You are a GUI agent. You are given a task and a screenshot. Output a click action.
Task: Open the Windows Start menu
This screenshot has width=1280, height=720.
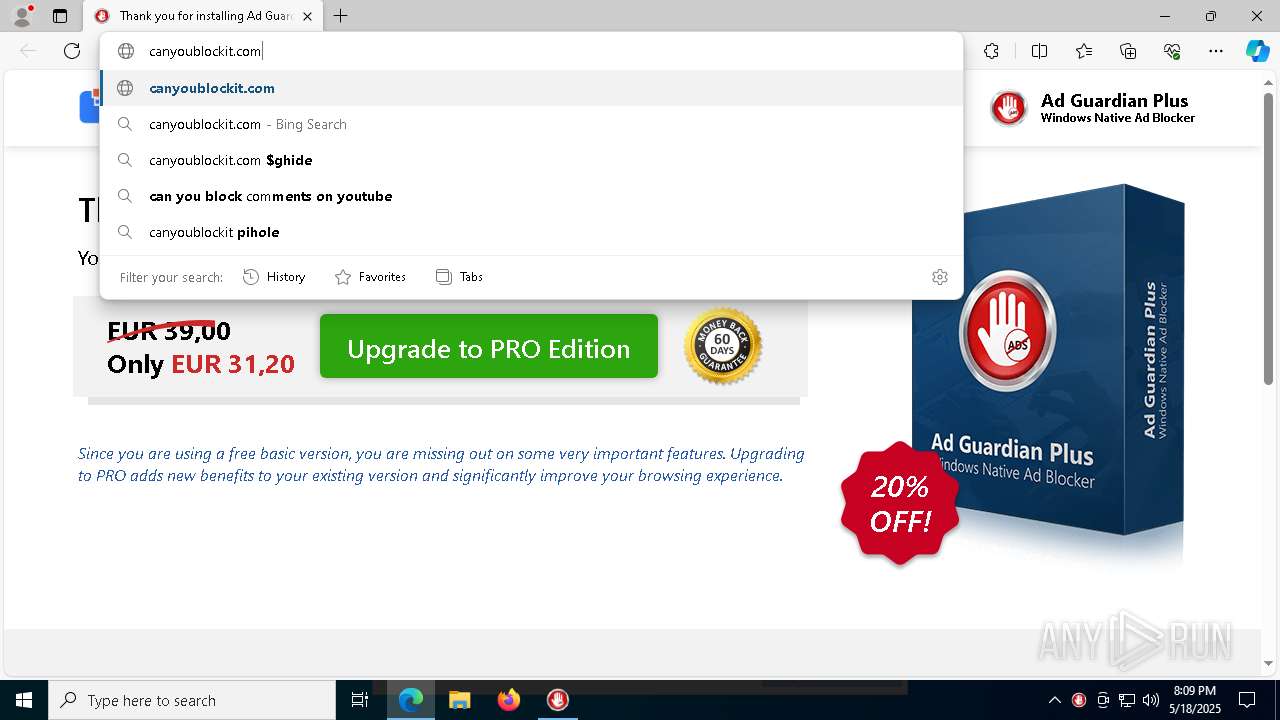[x=24, y=700]
